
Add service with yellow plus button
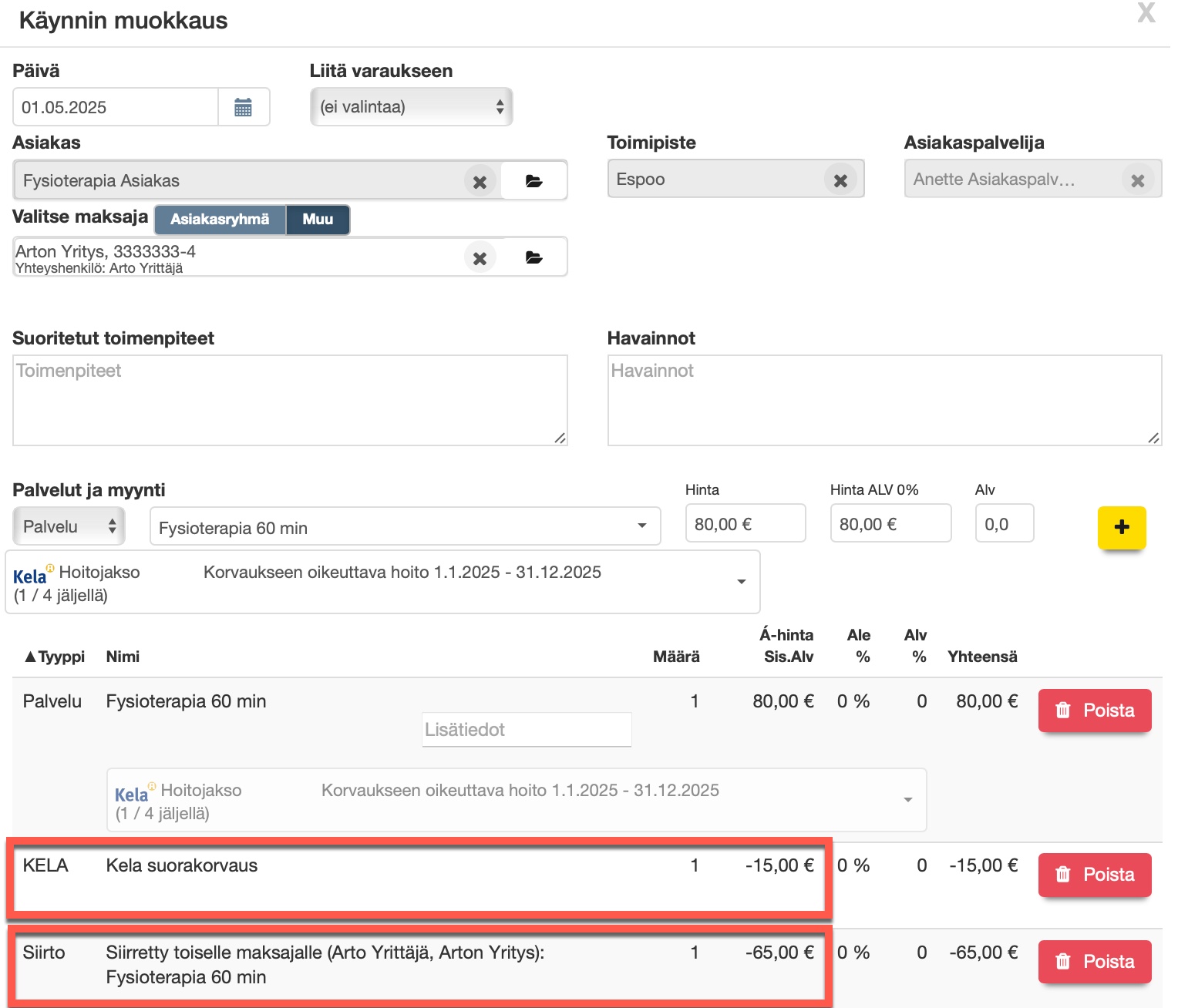[1122, 527]
